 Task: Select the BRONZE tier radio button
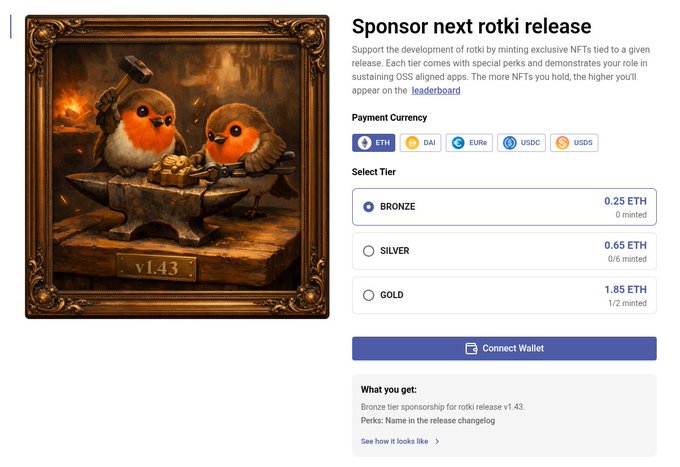[x=369, y=207]
